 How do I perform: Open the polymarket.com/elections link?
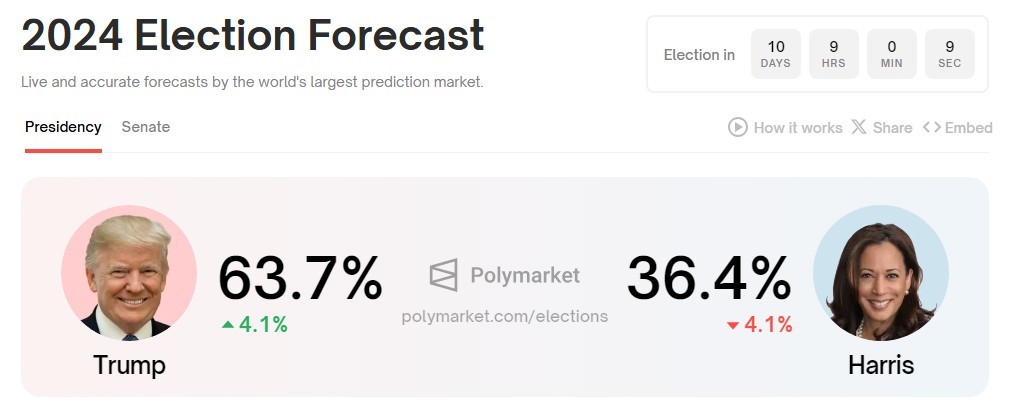(504, 316)
